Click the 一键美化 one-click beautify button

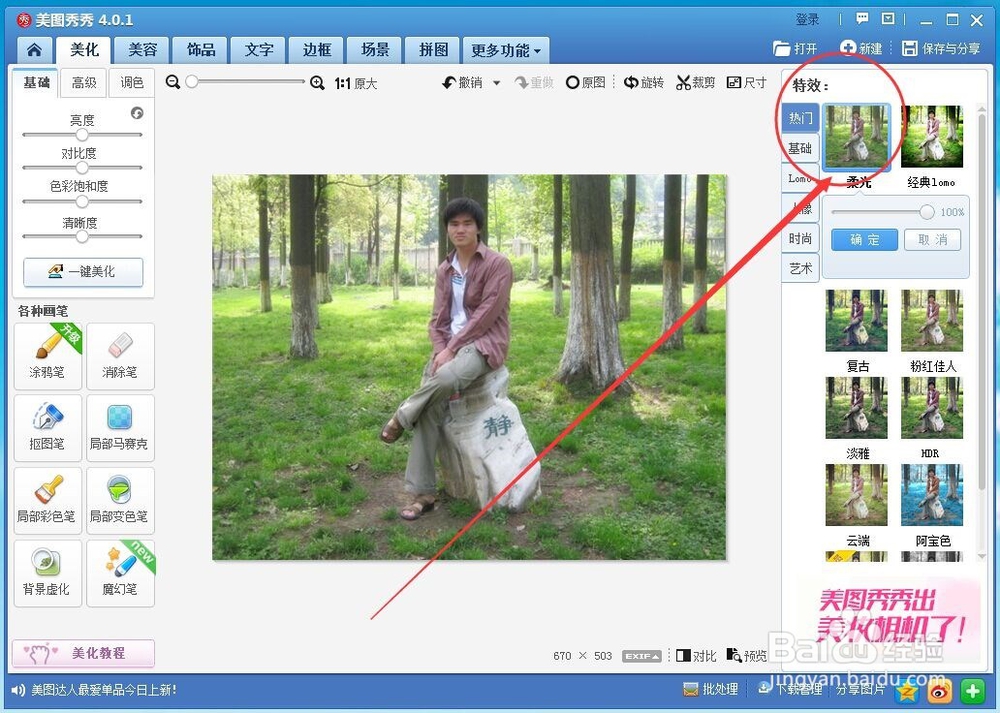[x=83, y=272]
